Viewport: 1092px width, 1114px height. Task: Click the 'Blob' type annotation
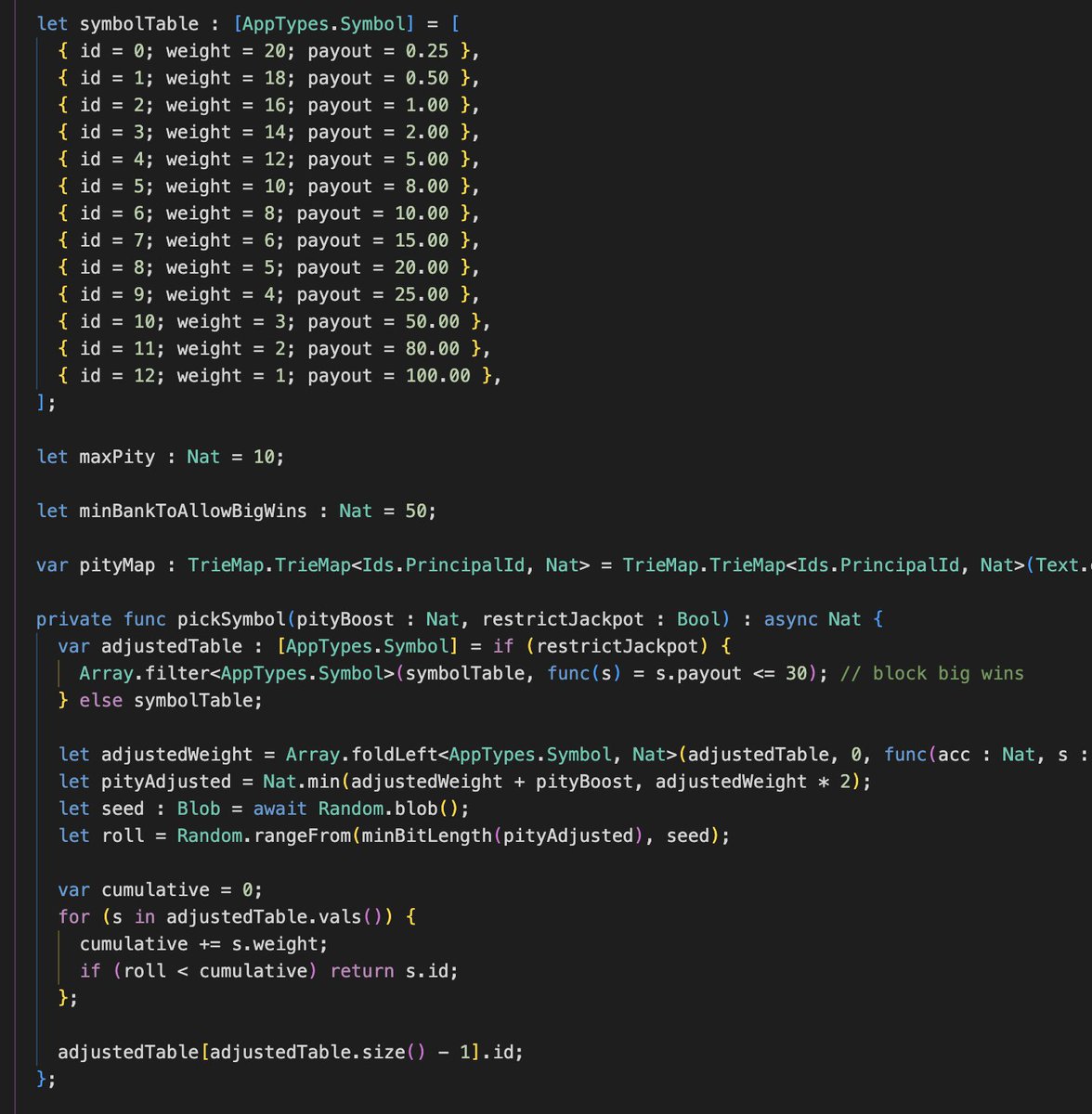tap(199, 809)
